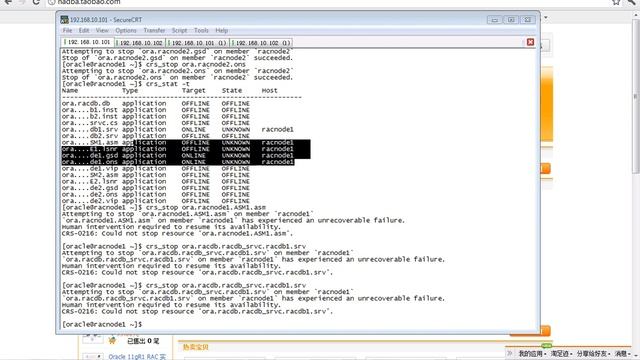Screen dimensions: 640x360
Task: Click the crs_stat -t command line
Action: point(126,84)
